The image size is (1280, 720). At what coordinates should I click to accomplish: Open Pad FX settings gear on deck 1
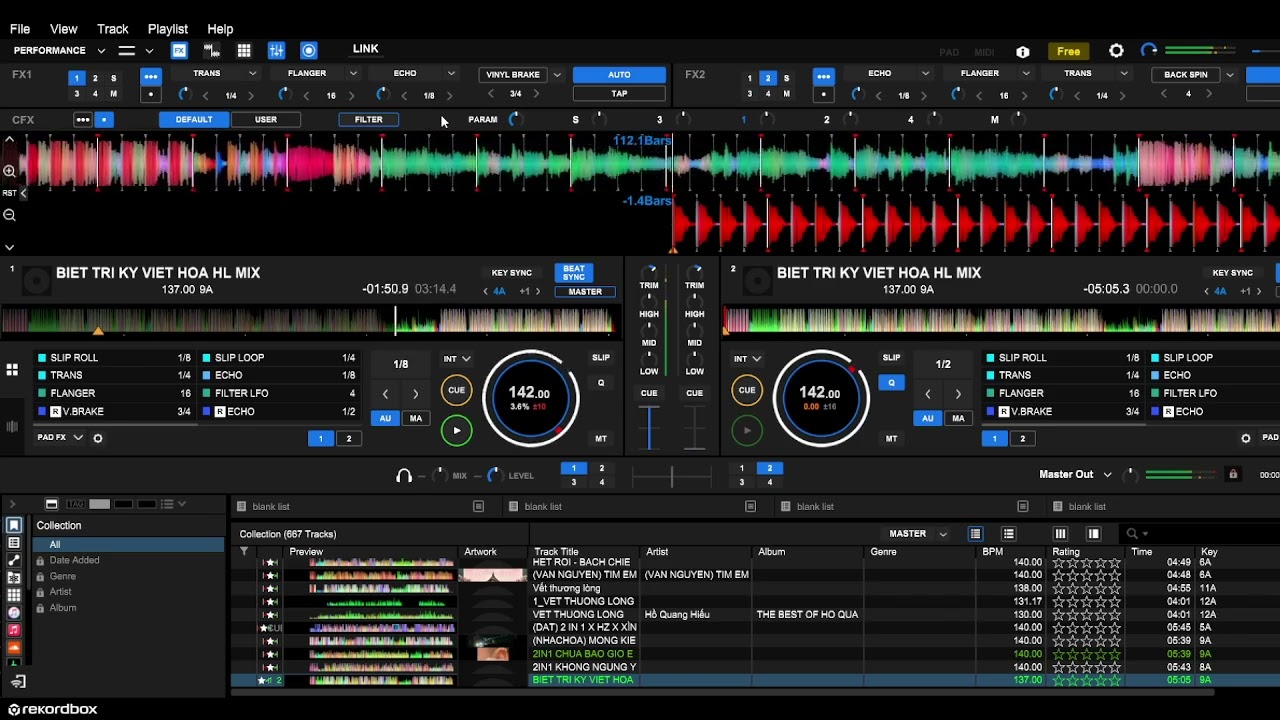point(98,438)
